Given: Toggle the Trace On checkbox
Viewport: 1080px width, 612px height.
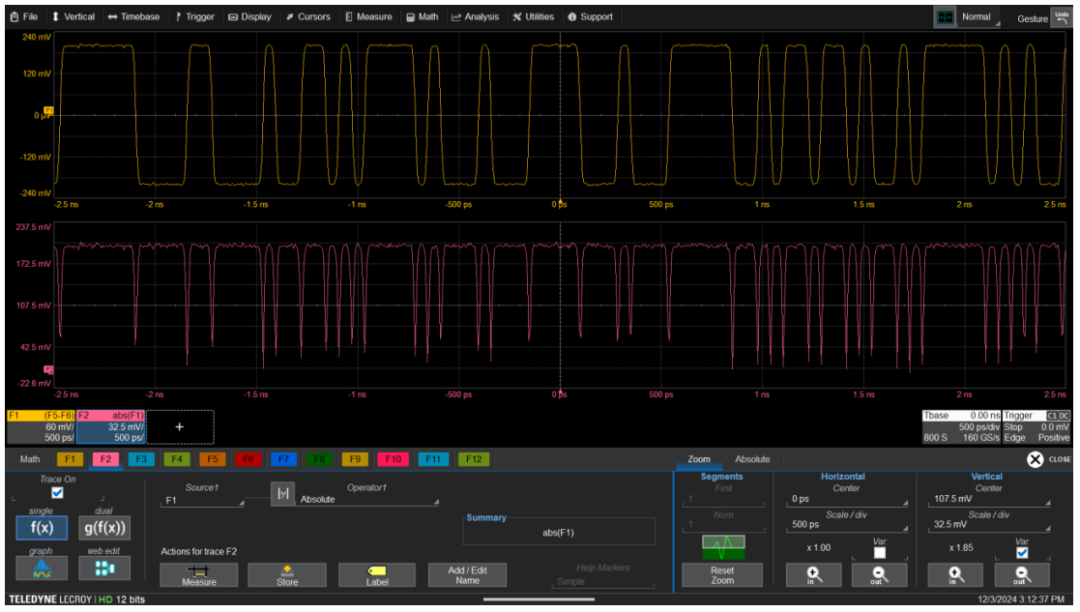Looking at the screenshot, I should click(57, 493).
